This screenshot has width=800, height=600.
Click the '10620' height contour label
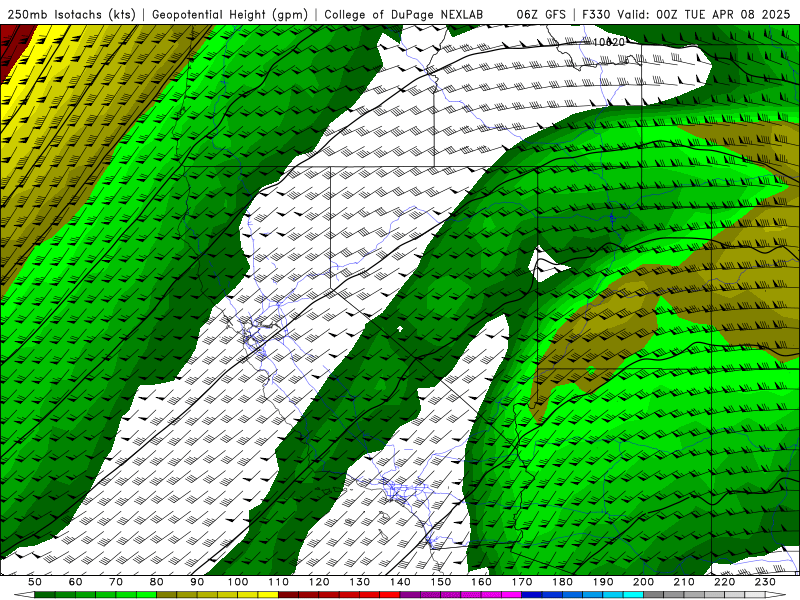609,42
